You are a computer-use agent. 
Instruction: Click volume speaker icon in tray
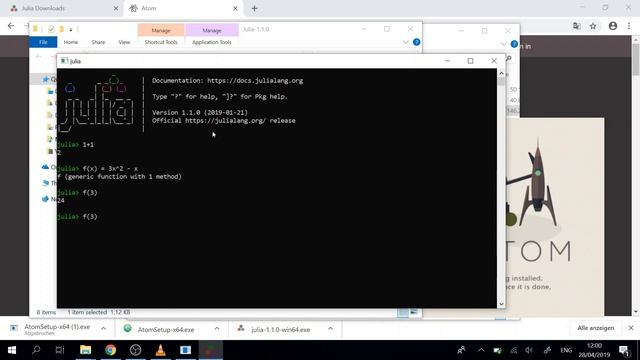[529, 350]
